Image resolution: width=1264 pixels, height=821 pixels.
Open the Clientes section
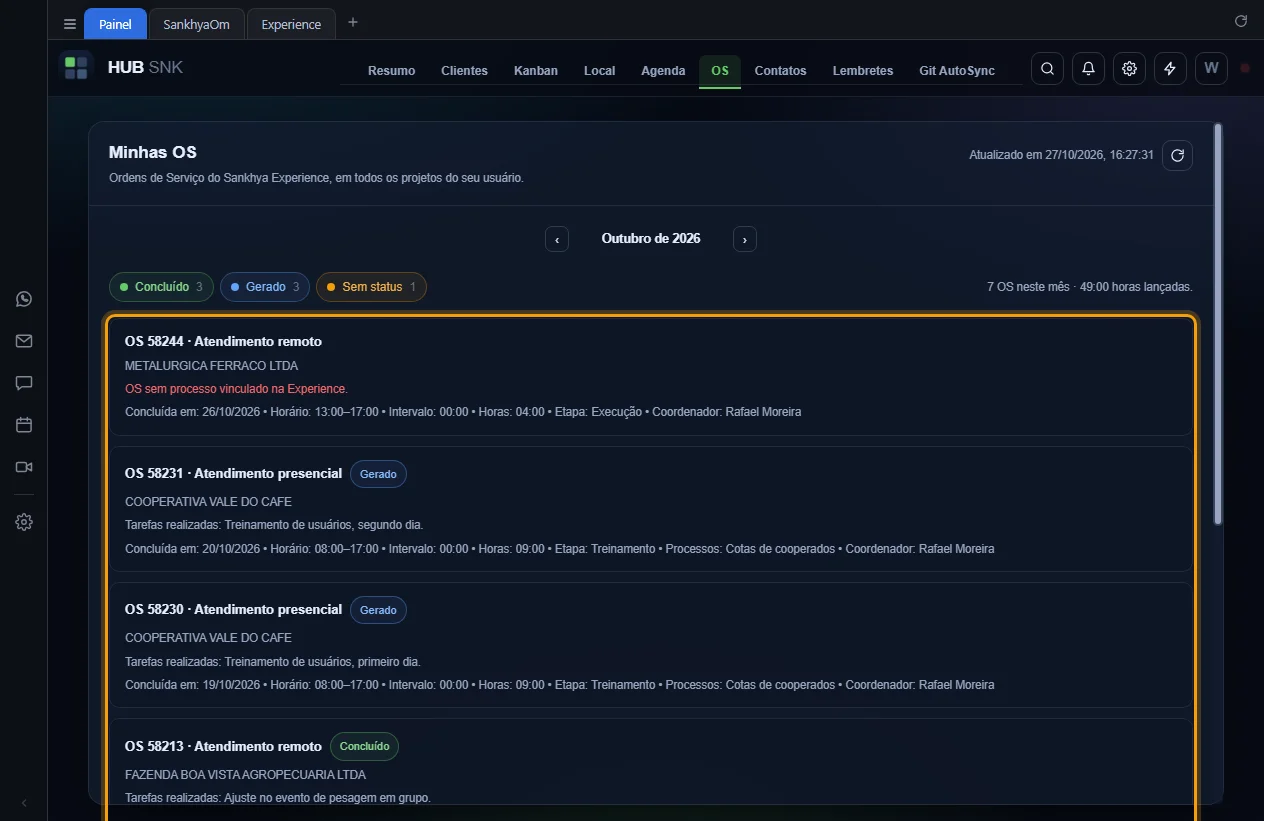click(x=464, y=71)
